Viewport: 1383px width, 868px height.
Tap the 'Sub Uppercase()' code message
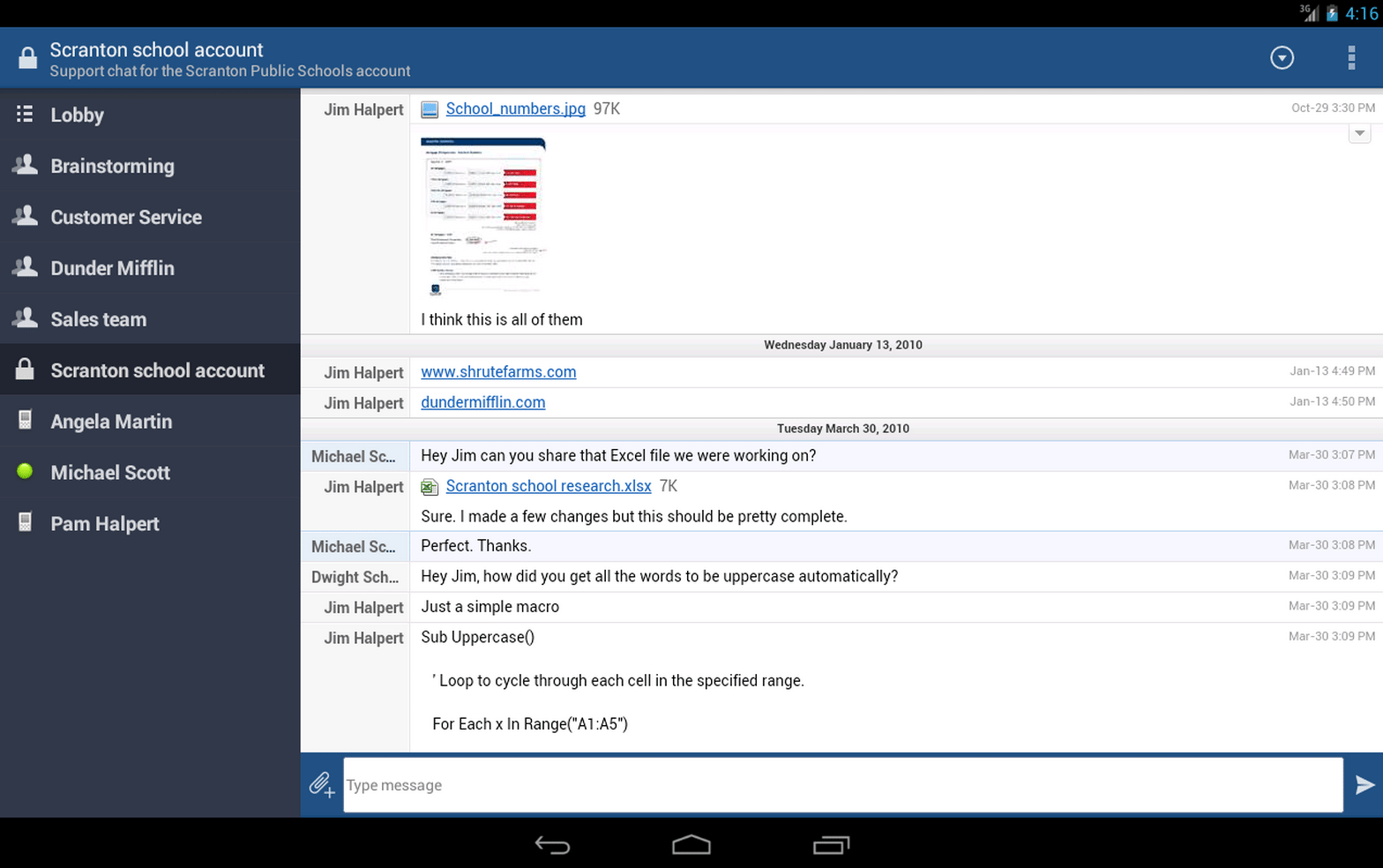pyautogui.click(x=477, y=637)
